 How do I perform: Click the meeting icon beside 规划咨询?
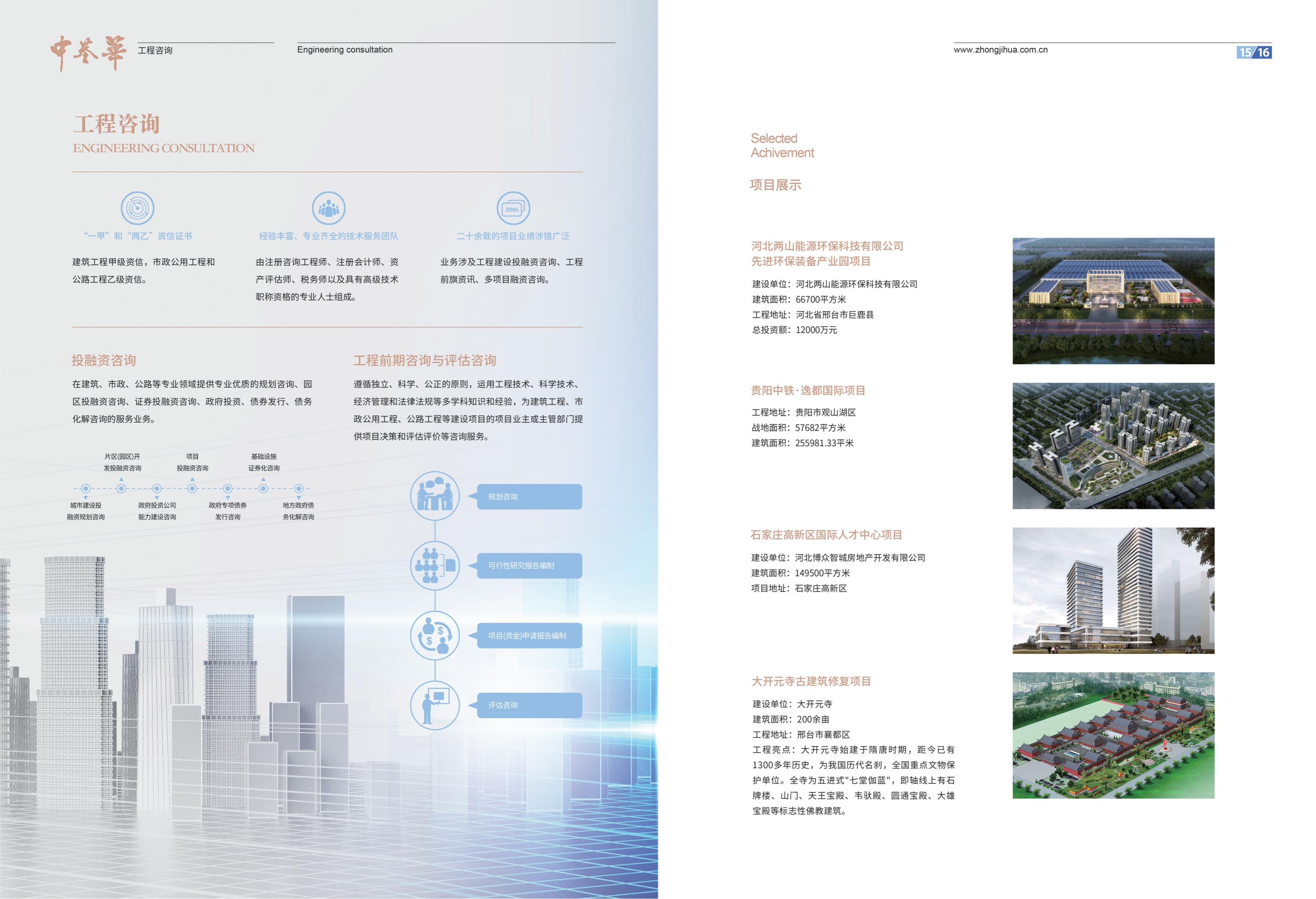[435, 496]
